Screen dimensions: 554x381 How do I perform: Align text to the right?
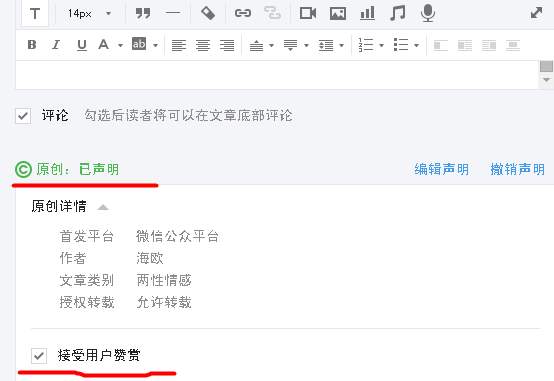click(x=227, y=45)
